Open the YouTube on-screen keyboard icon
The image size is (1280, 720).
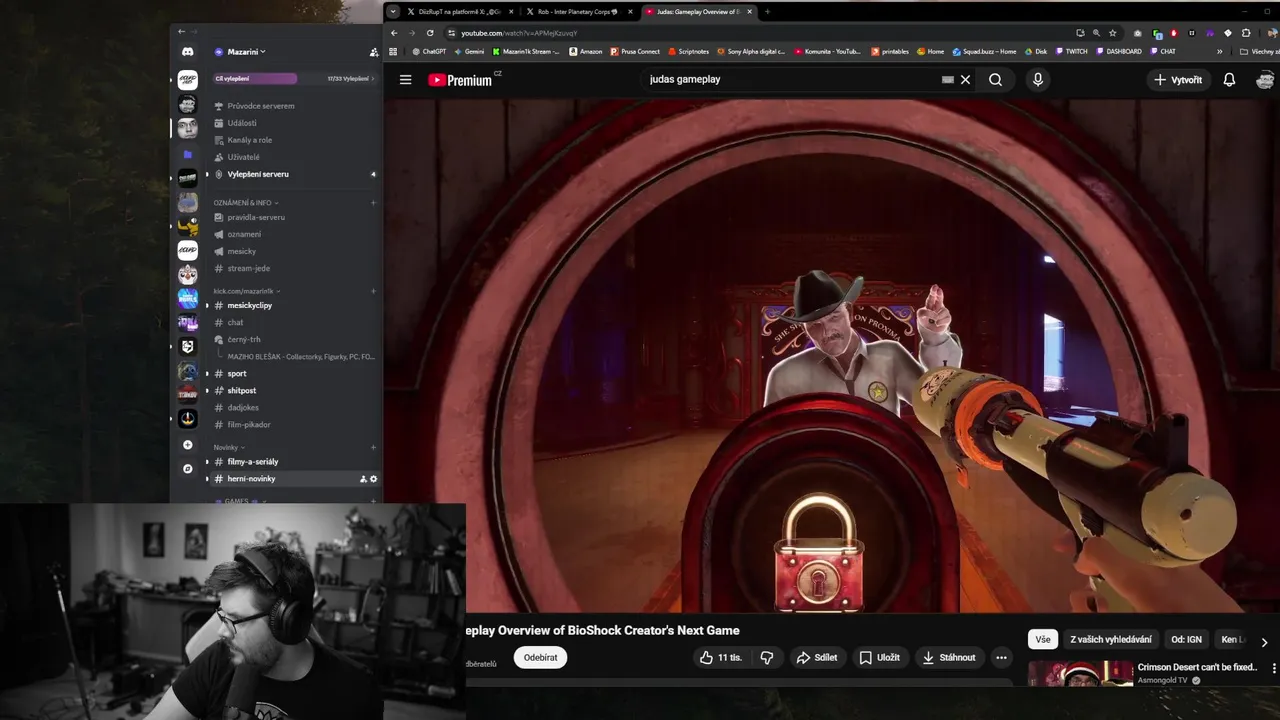[947, 80]
